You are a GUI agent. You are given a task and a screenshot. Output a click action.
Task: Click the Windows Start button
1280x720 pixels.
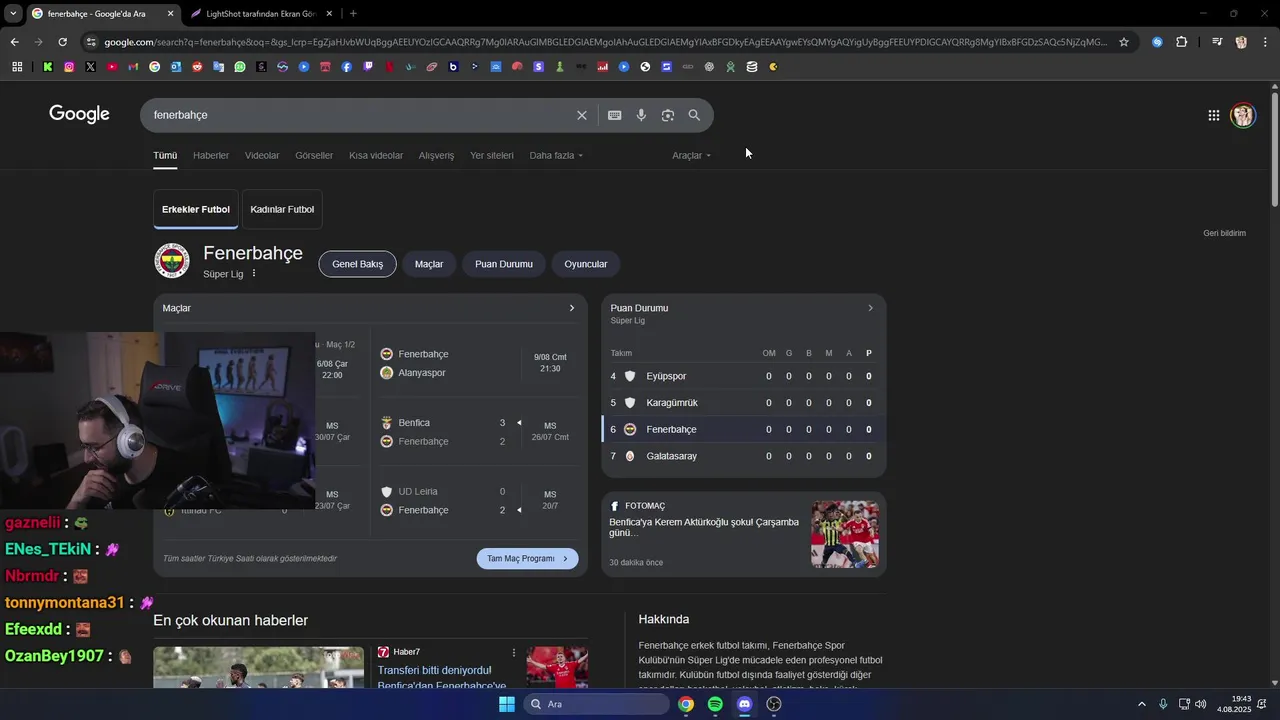click(507, 704)
